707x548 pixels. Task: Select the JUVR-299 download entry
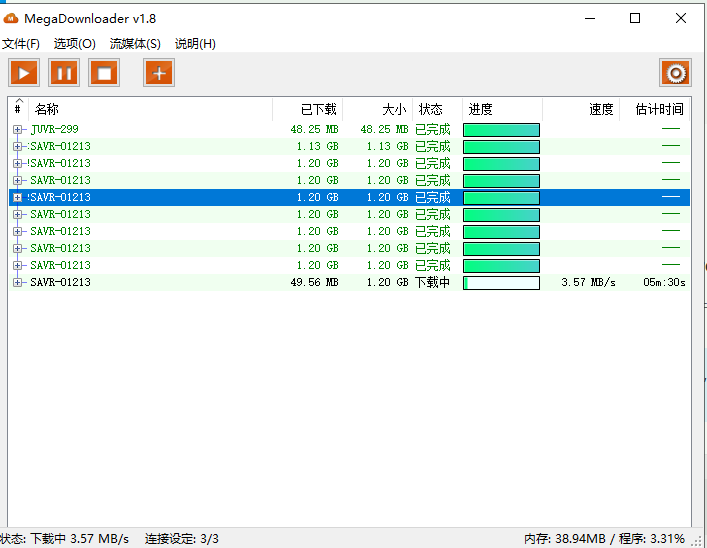(x=55, y=129)
